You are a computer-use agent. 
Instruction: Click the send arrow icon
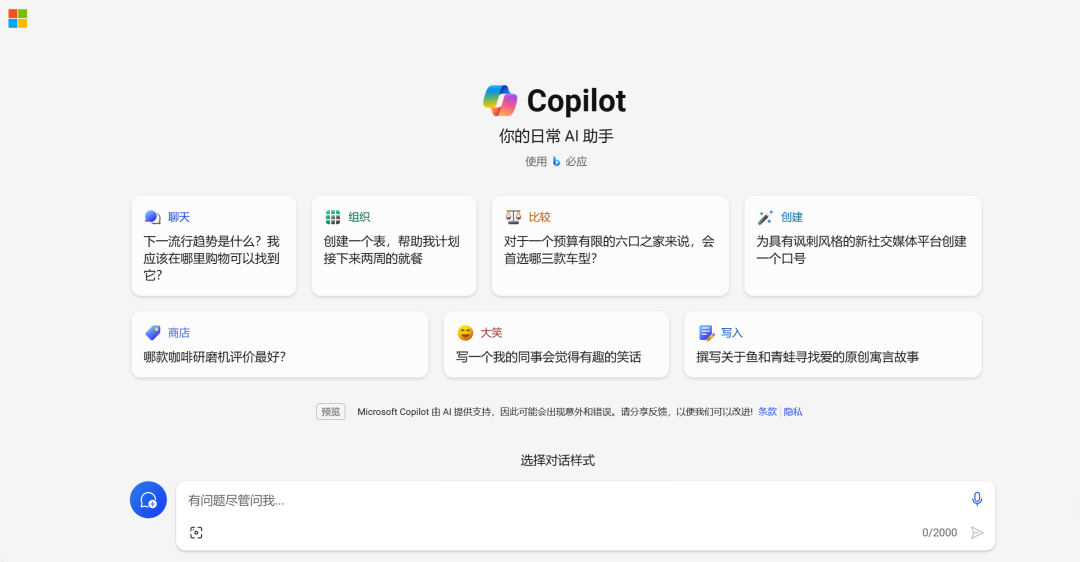pyautogui.click(x=977, y=532)
